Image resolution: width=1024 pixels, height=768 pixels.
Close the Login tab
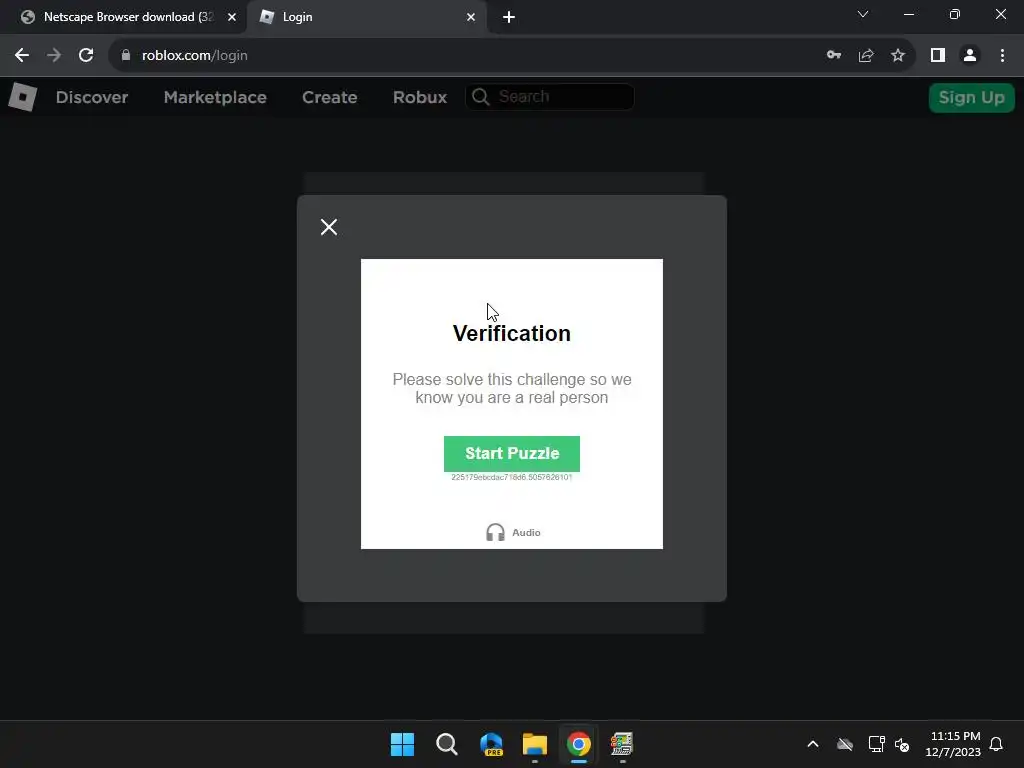pos(471,17)
